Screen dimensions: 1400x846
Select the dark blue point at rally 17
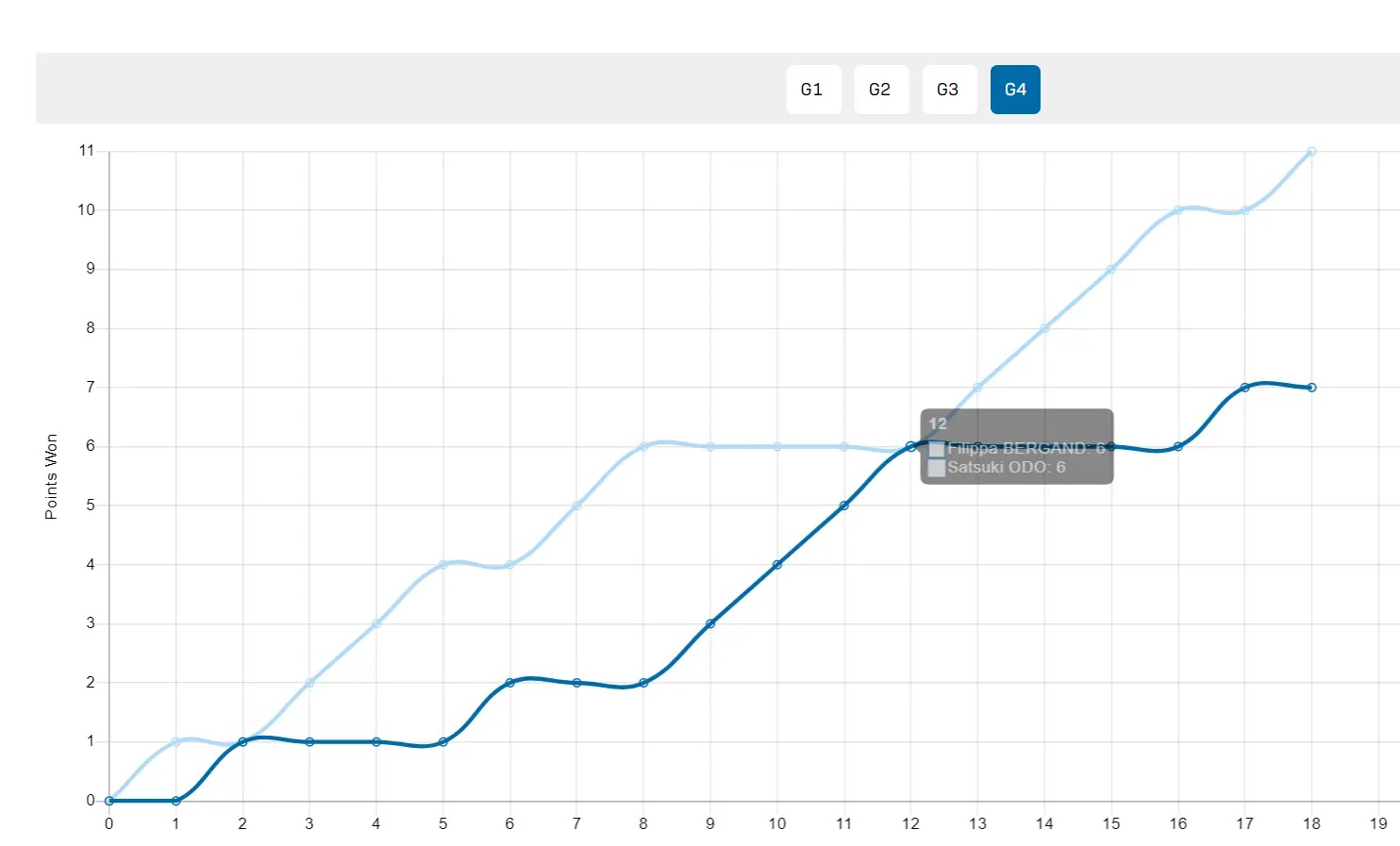pyautogui.click(x=1244, y=388)
